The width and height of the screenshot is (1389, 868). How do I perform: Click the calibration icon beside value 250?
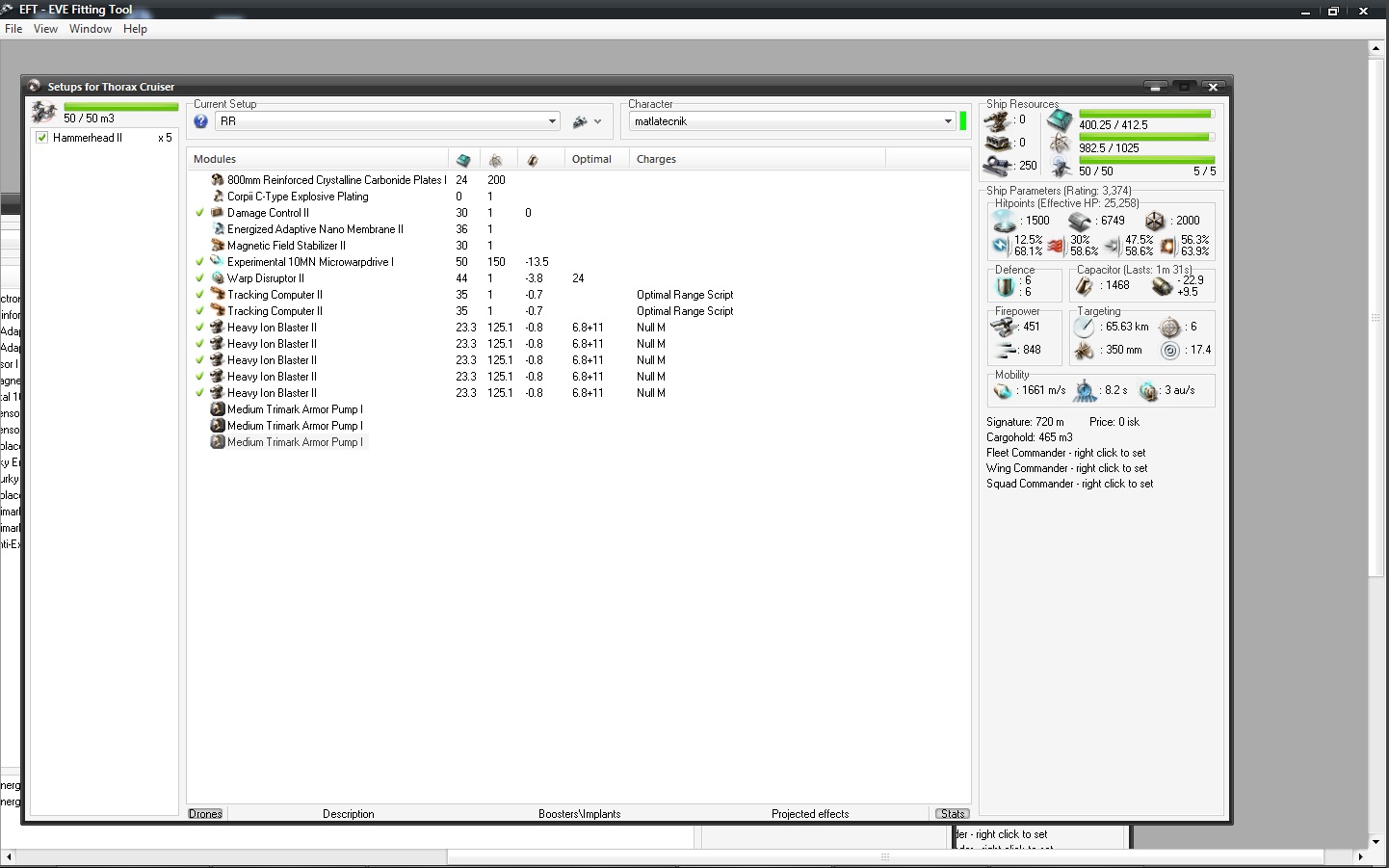click(x=997, y=166)
